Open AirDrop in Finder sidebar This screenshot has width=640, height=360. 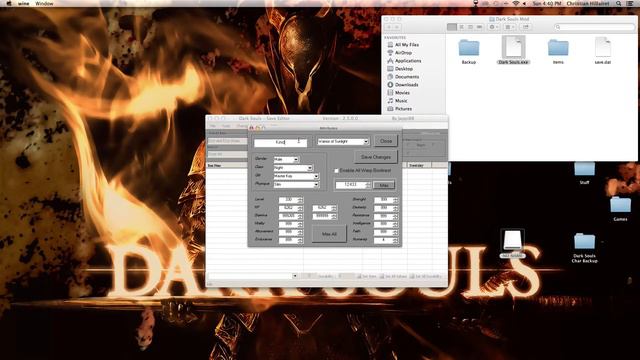(x=400, y=53)
